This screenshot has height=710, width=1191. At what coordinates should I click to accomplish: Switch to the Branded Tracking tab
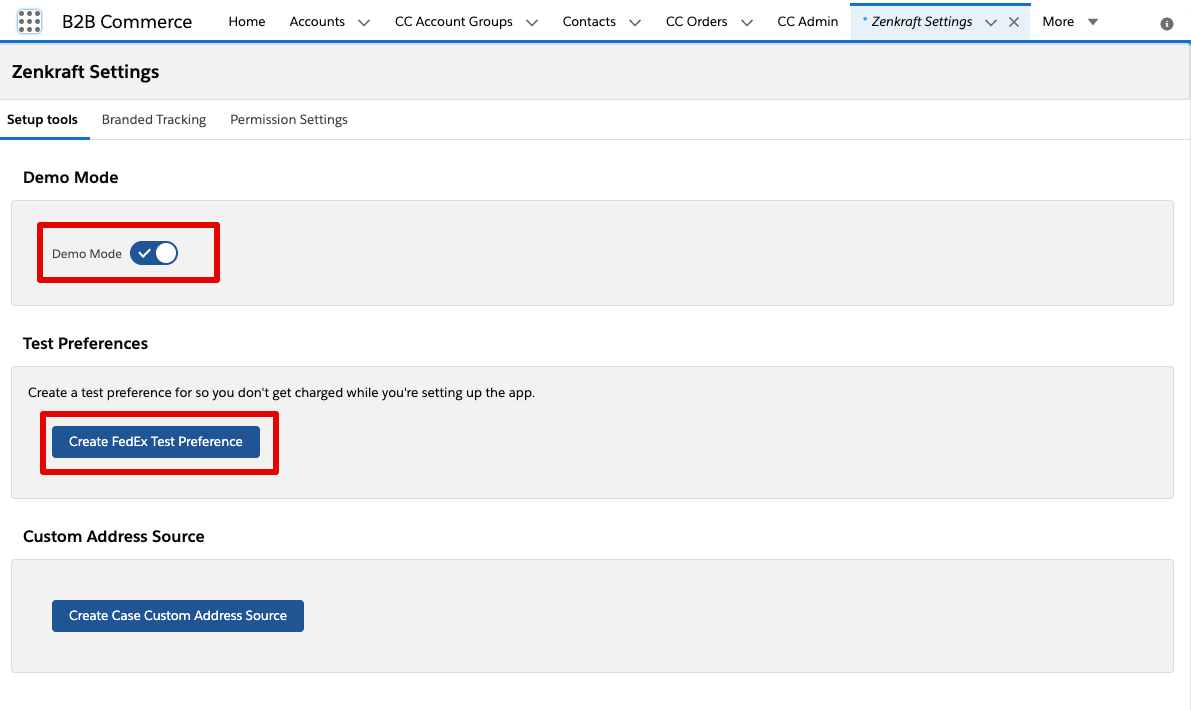(153, 119)
